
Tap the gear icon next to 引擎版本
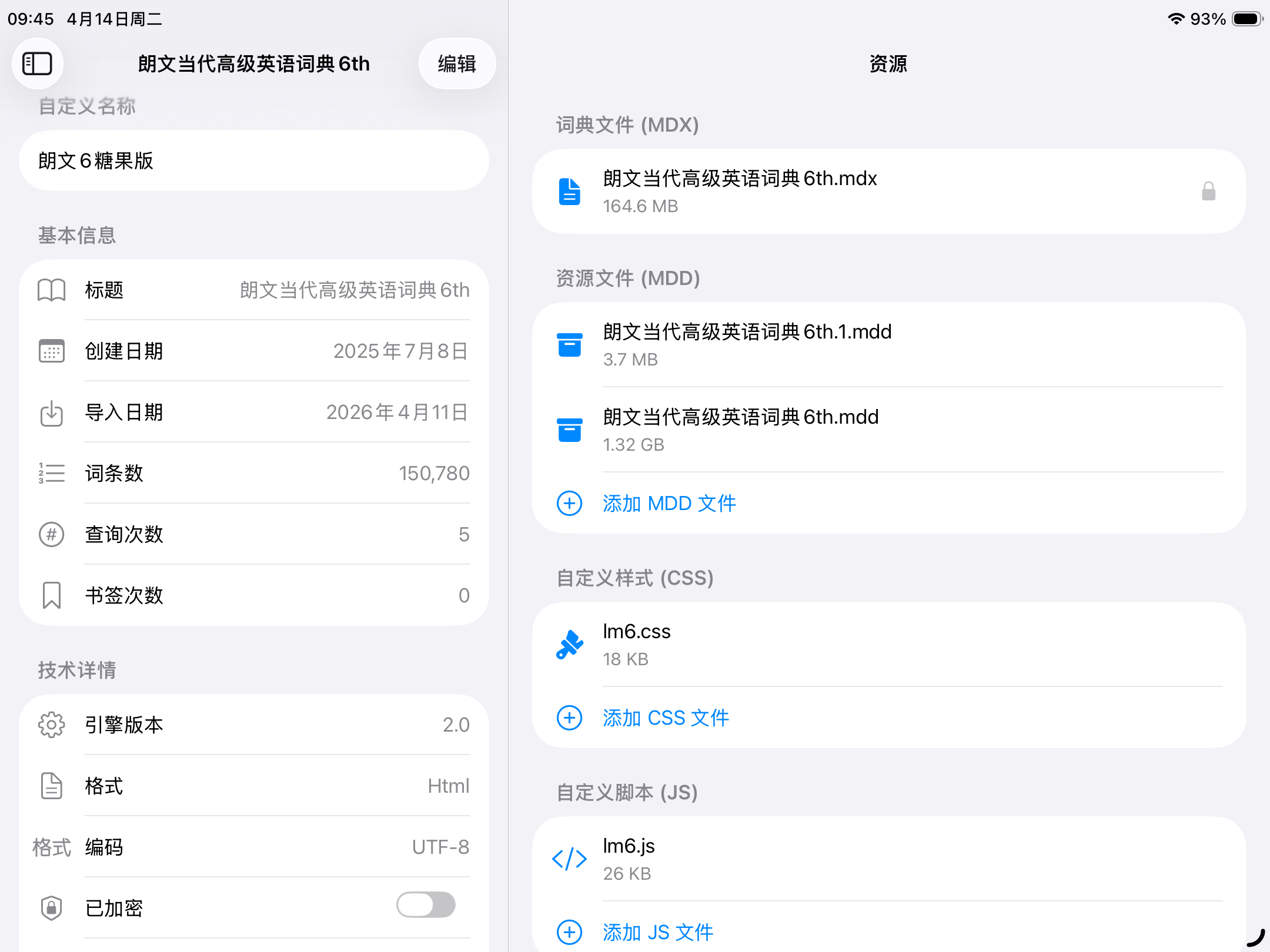(x=51, y=725)
